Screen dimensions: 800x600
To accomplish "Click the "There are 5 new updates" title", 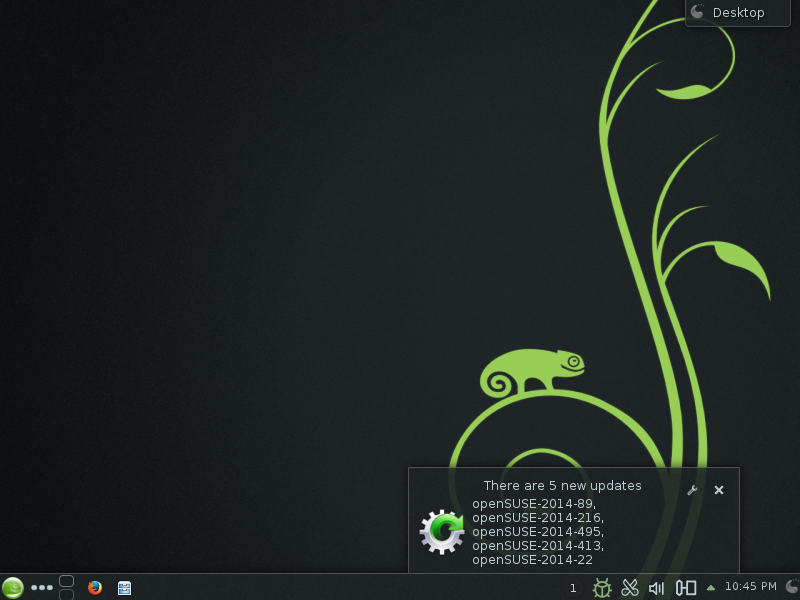I will [562, 486].
